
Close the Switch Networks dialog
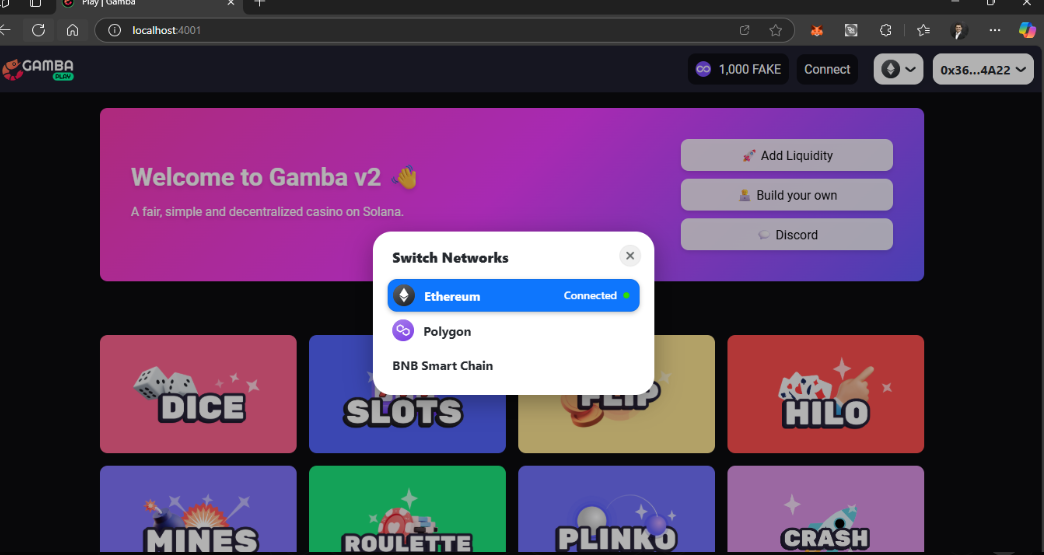[x=630, y=256]
